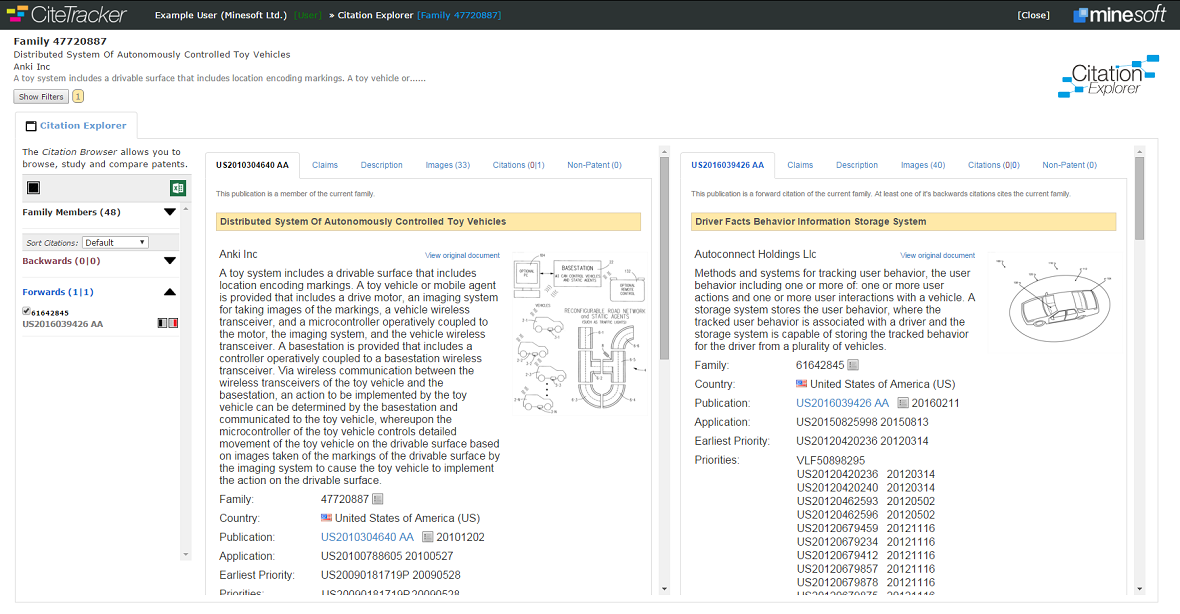Open the Images (33) tab

click(x=448, y=165)
